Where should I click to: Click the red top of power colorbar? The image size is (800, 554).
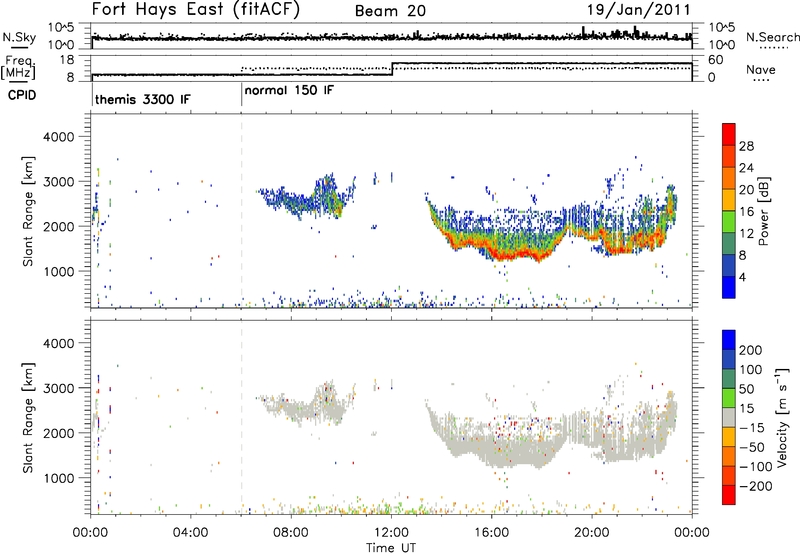729,134
